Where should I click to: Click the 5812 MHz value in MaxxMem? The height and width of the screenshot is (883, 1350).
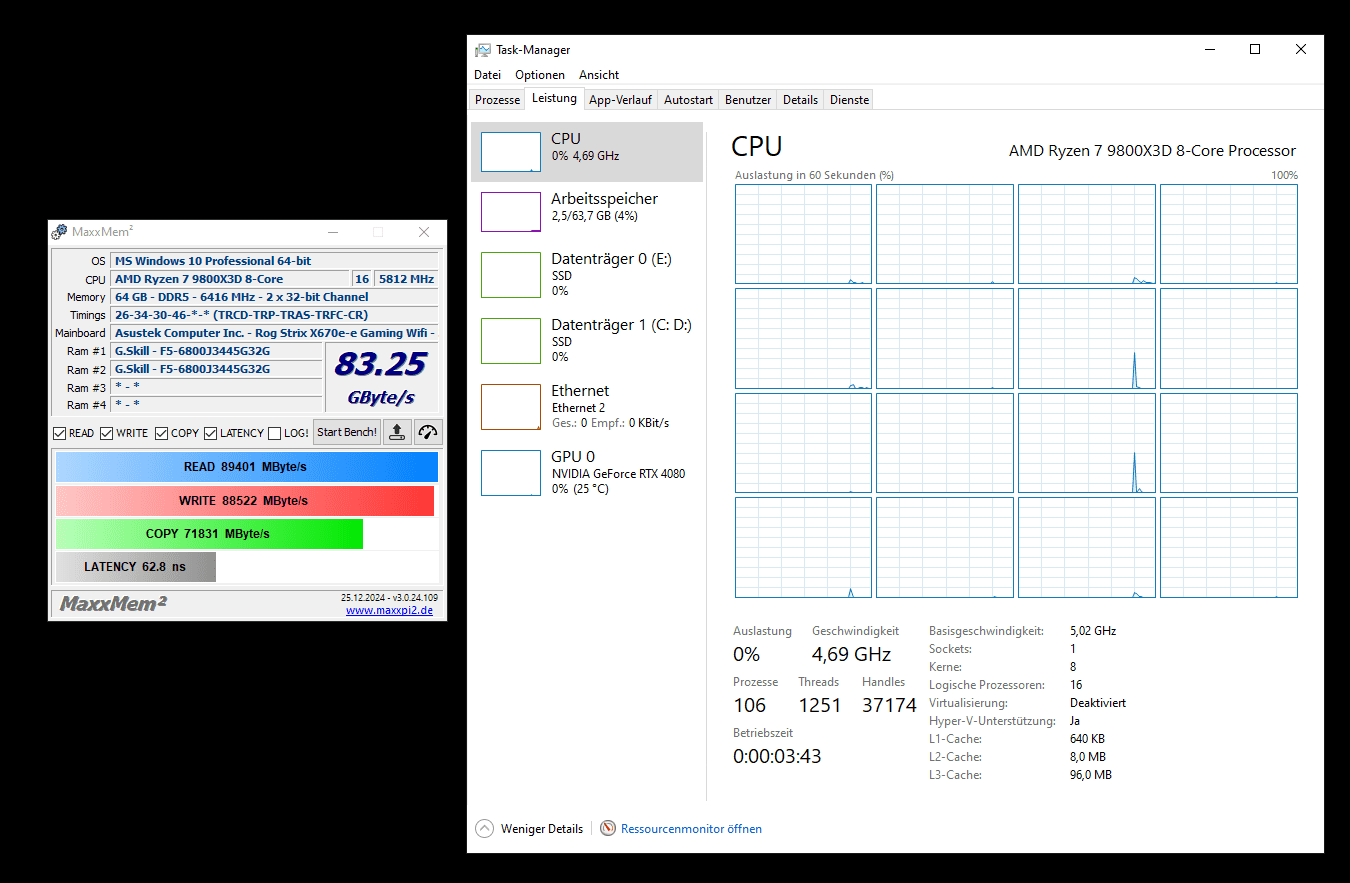[406, 279]
